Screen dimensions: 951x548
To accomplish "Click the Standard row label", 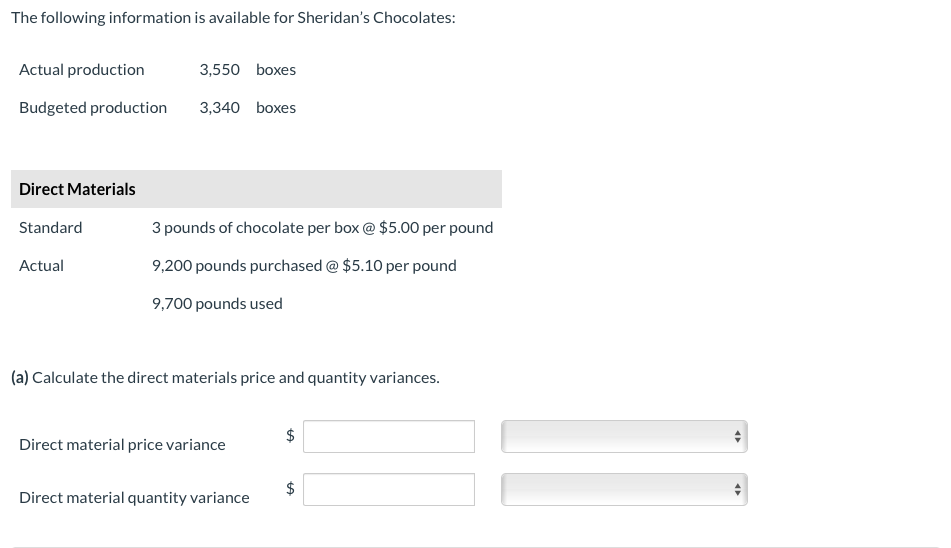I will (51, 228).
